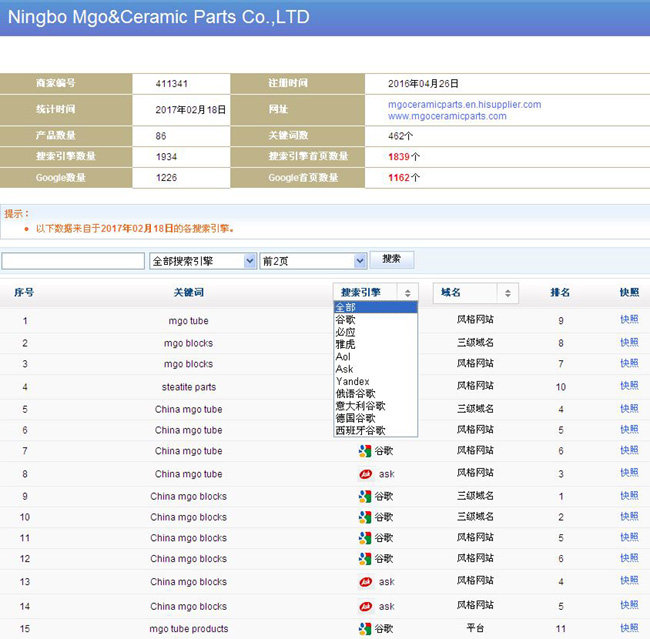The image size is (650, 639).
Task: Click the 快照 column header
Action: [x=629, y=293]
